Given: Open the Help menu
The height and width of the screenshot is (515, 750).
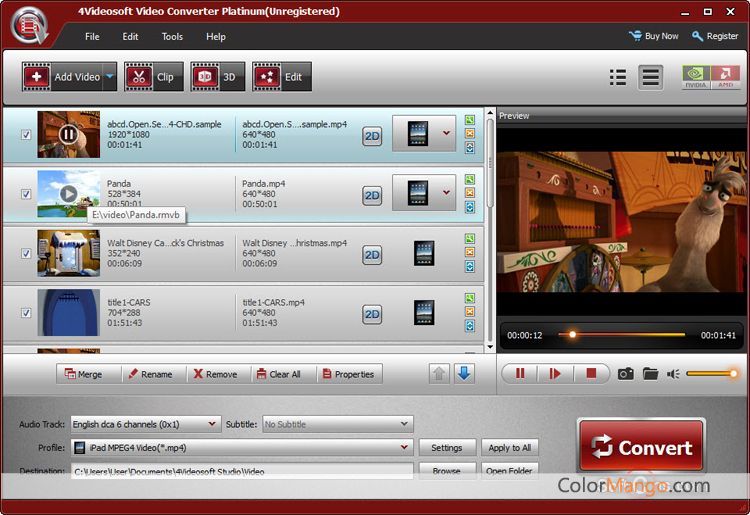Looking at the screenshot, I should coord(216,36).
